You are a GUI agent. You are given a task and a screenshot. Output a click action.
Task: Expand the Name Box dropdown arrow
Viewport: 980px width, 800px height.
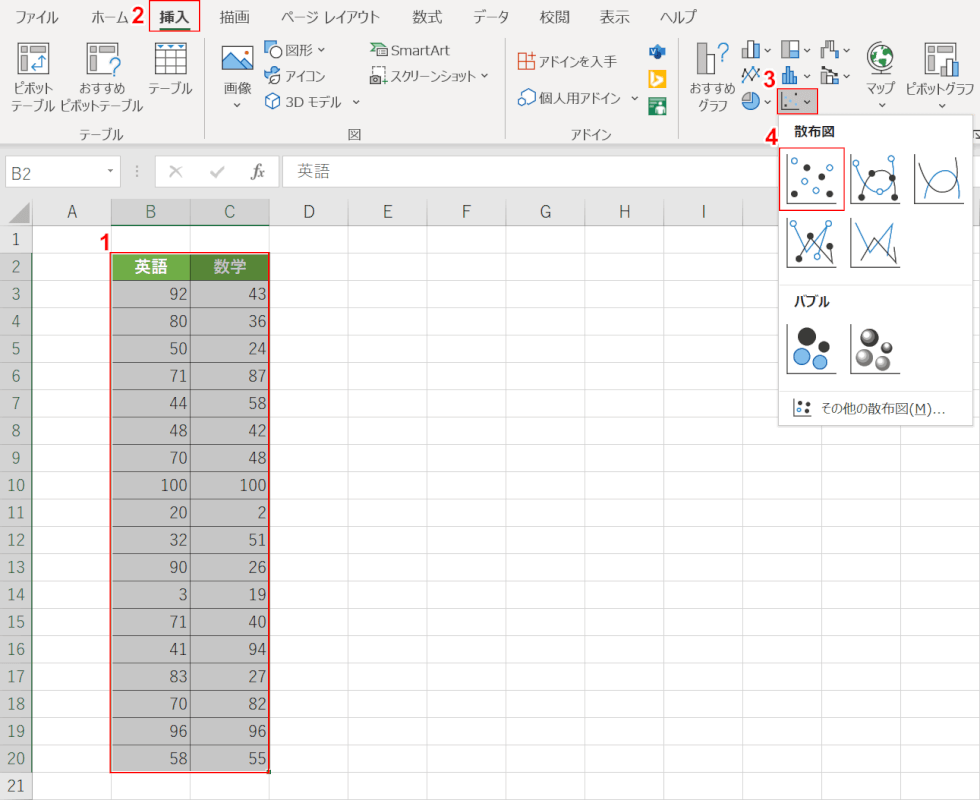coord(111,172)
